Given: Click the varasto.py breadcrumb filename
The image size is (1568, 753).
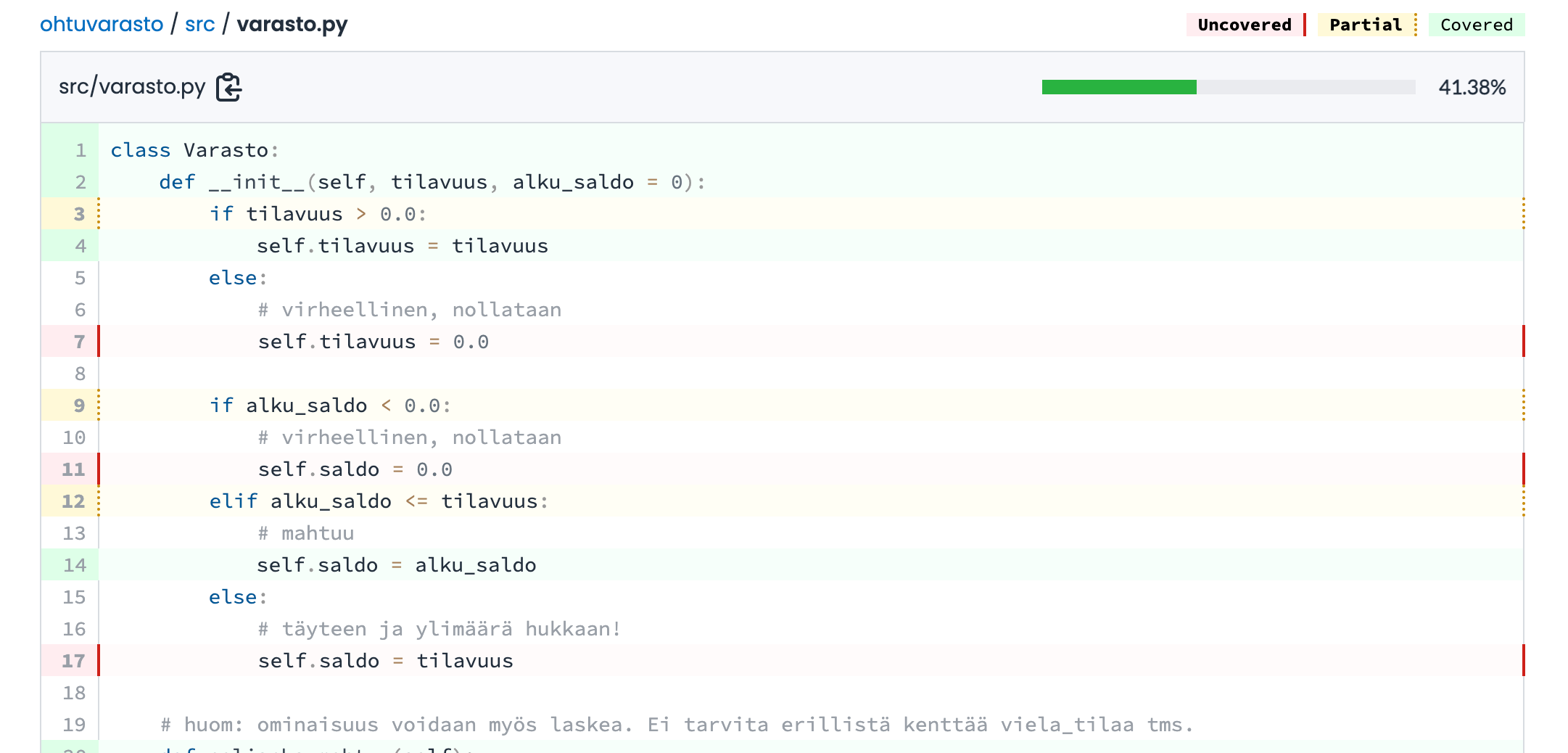Looking at the screenshot, I should [x=292, y=25].
